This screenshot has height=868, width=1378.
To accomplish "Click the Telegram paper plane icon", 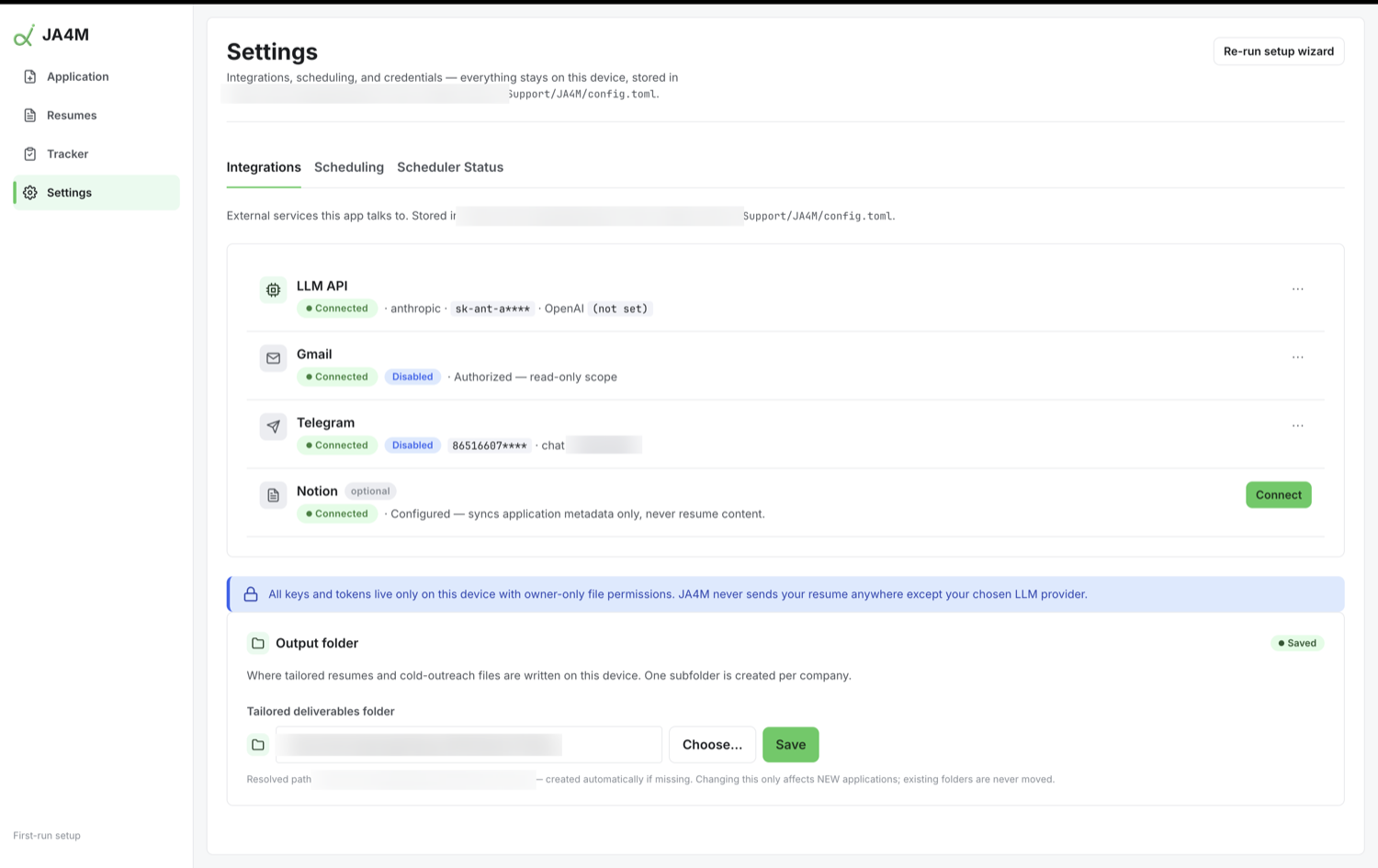I will [273, 426].
